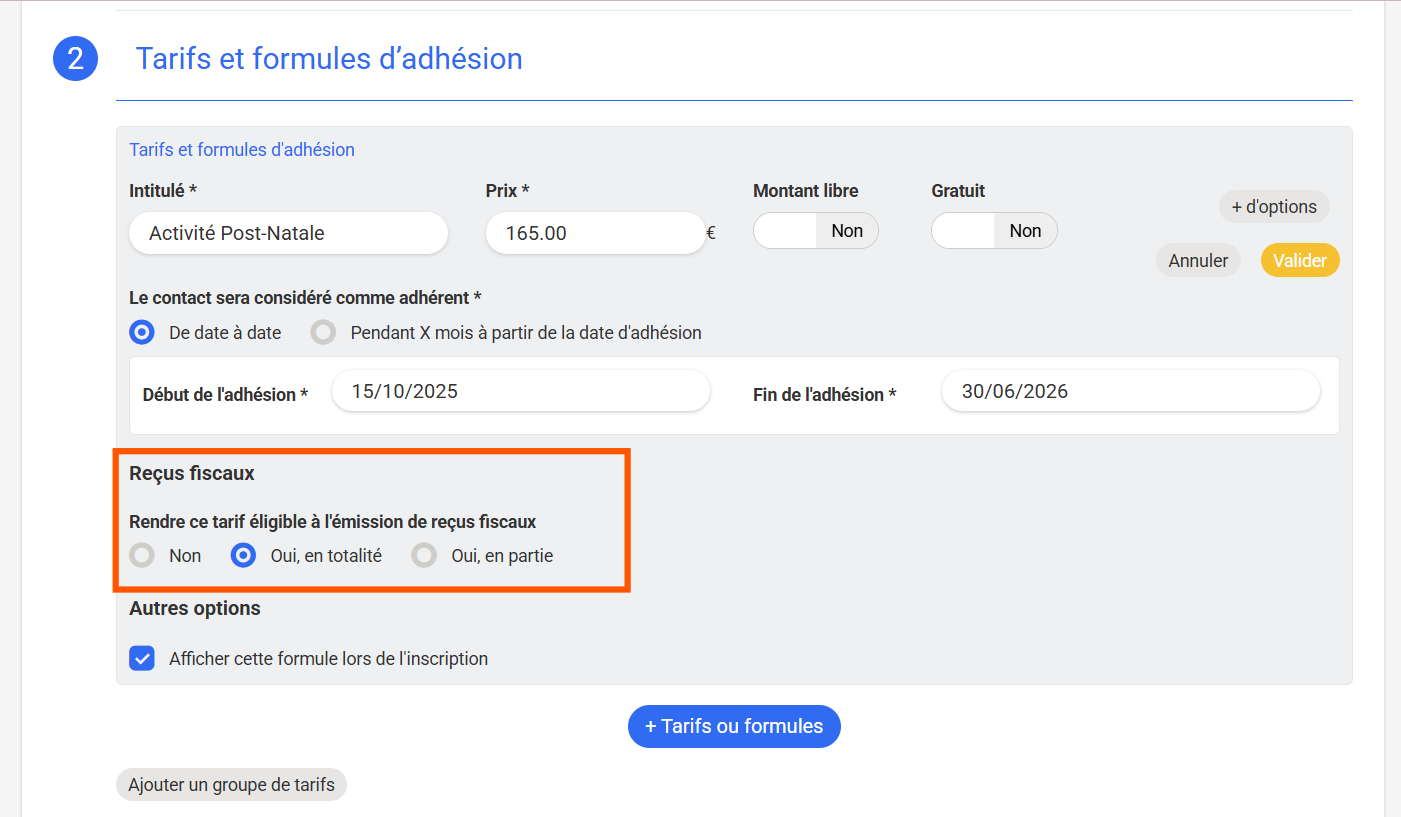This screenshot has width=1401, height=817.
Task: Edit the Prix field showing 165.00
Action: point(595,233)
